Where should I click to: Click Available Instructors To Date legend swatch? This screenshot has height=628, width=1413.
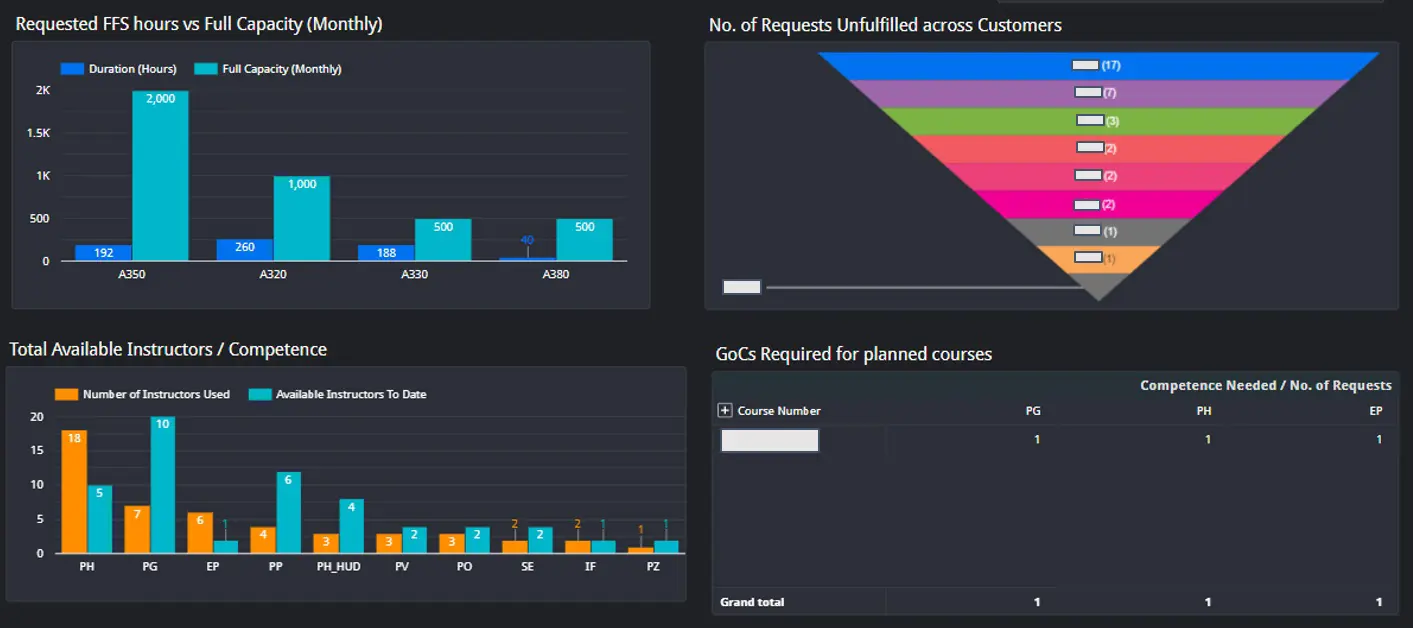coord(260,394)
